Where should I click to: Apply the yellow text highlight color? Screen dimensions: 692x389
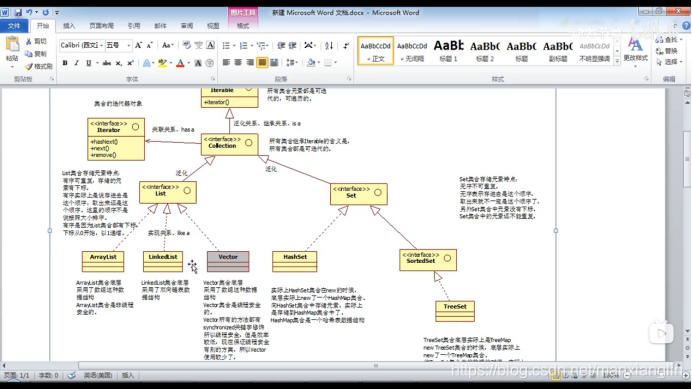click(162, 63)
